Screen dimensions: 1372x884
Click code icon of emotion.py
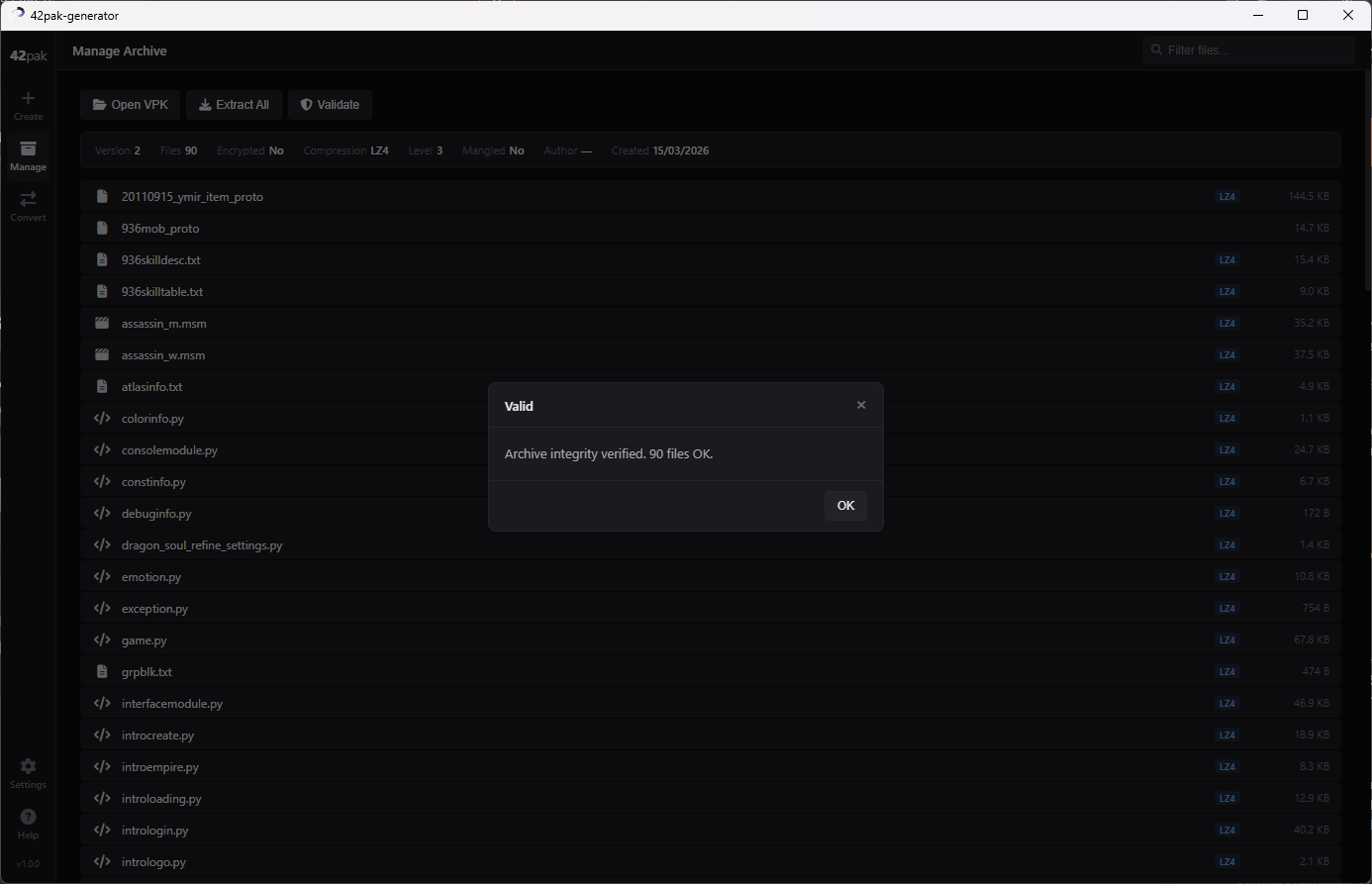(x=102, y=577)
